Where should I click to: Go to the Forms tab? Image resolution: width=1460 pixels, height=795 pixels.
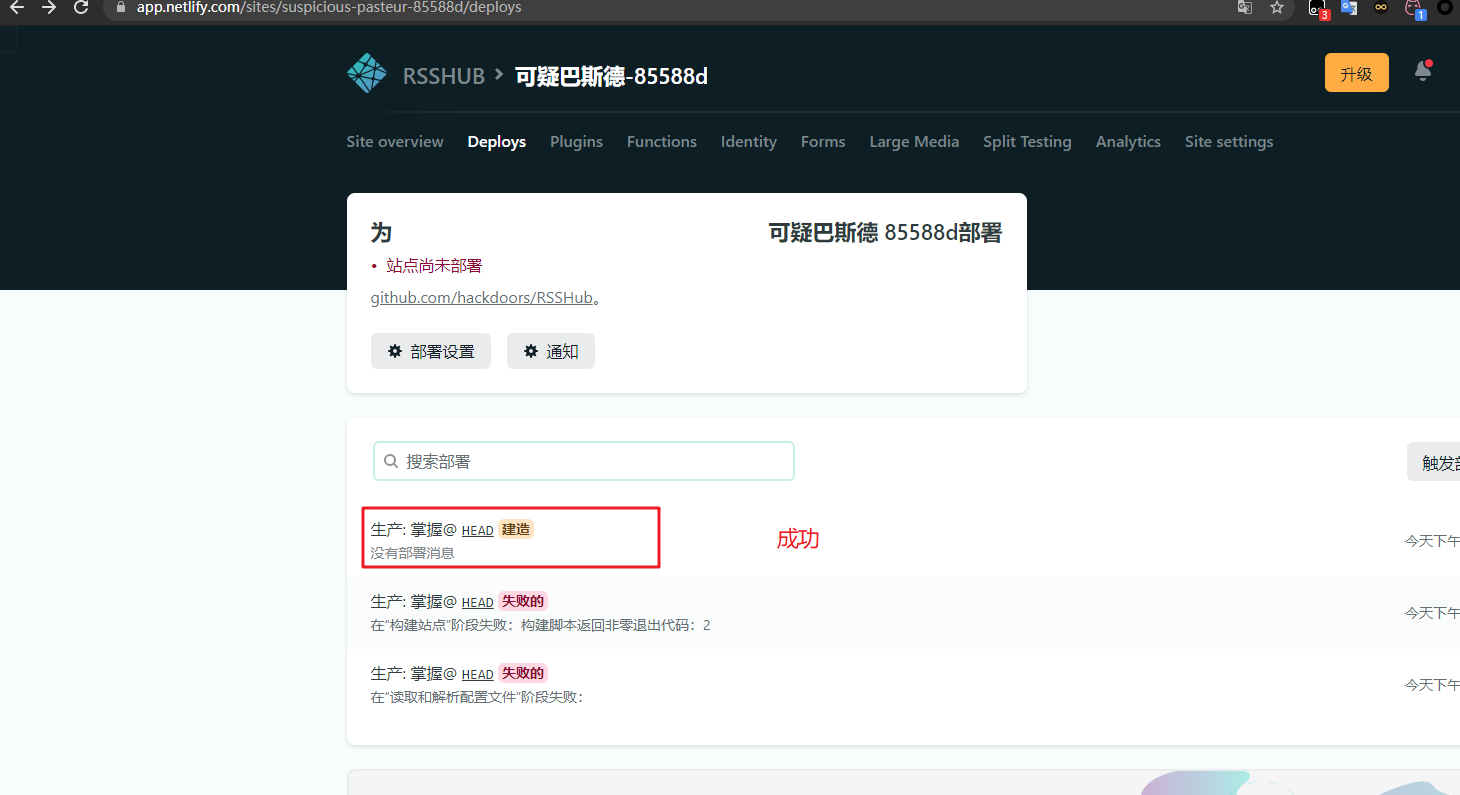click(823, 142)
